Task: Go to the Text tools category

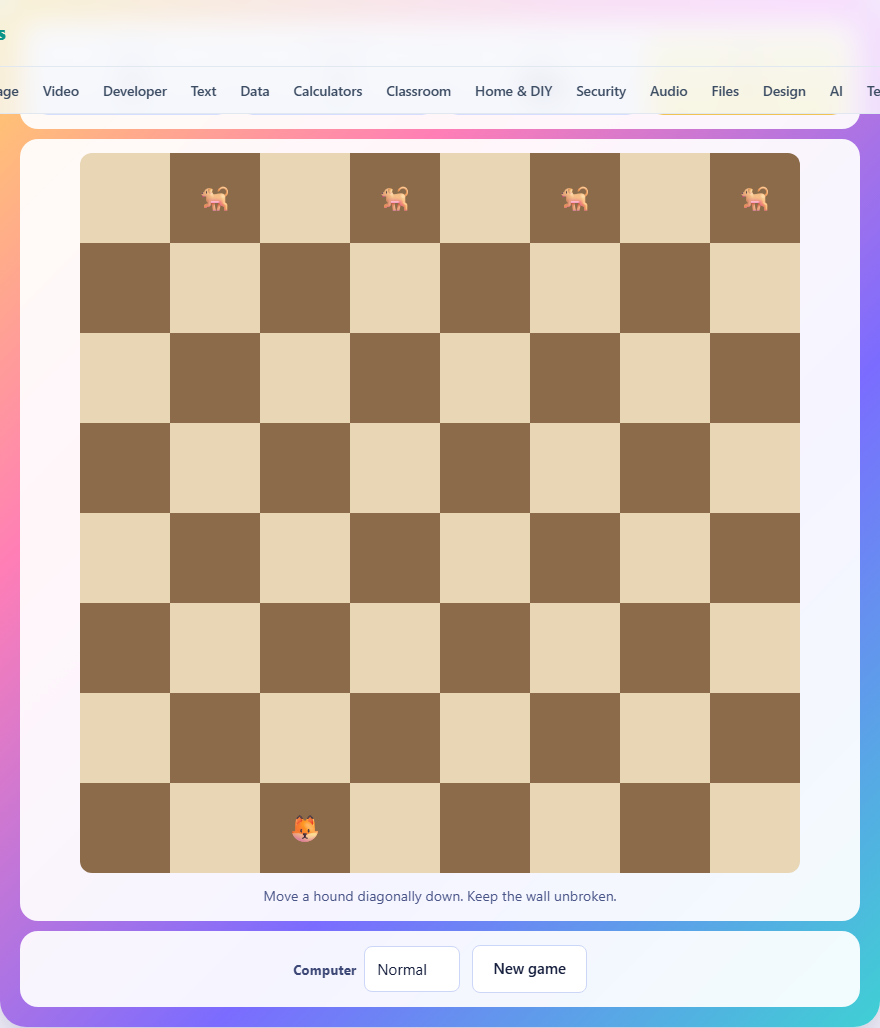Action: pos(203,91)
